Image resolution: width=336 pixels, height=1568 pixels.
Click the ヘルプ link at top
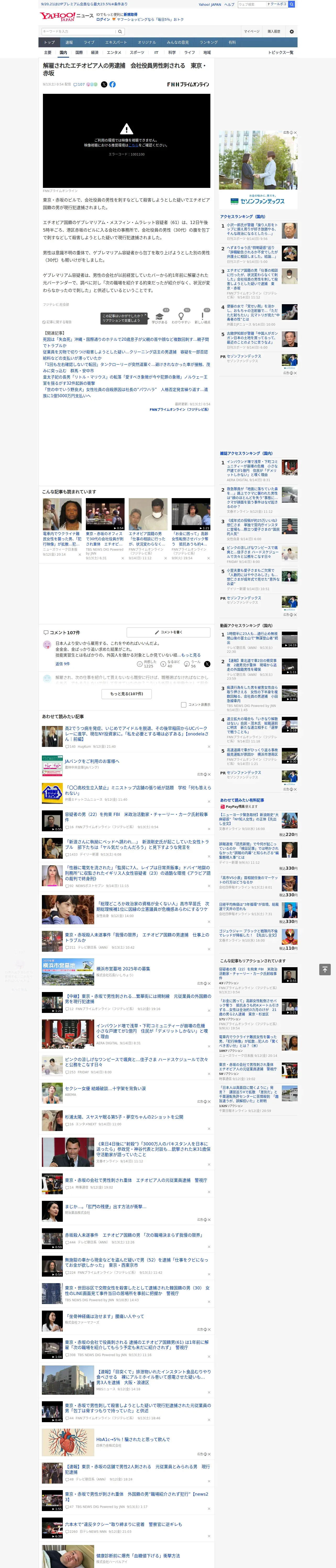[x=229, y=4]
